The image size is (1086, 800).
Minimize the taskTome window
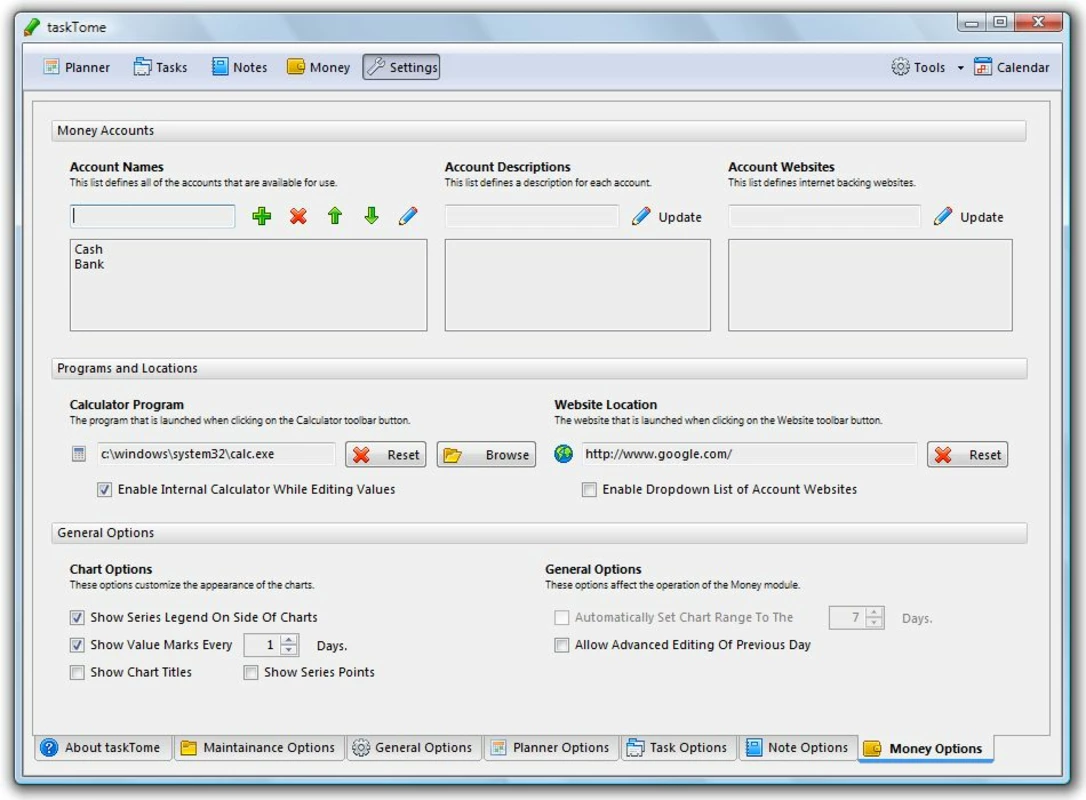coord(971,22)
